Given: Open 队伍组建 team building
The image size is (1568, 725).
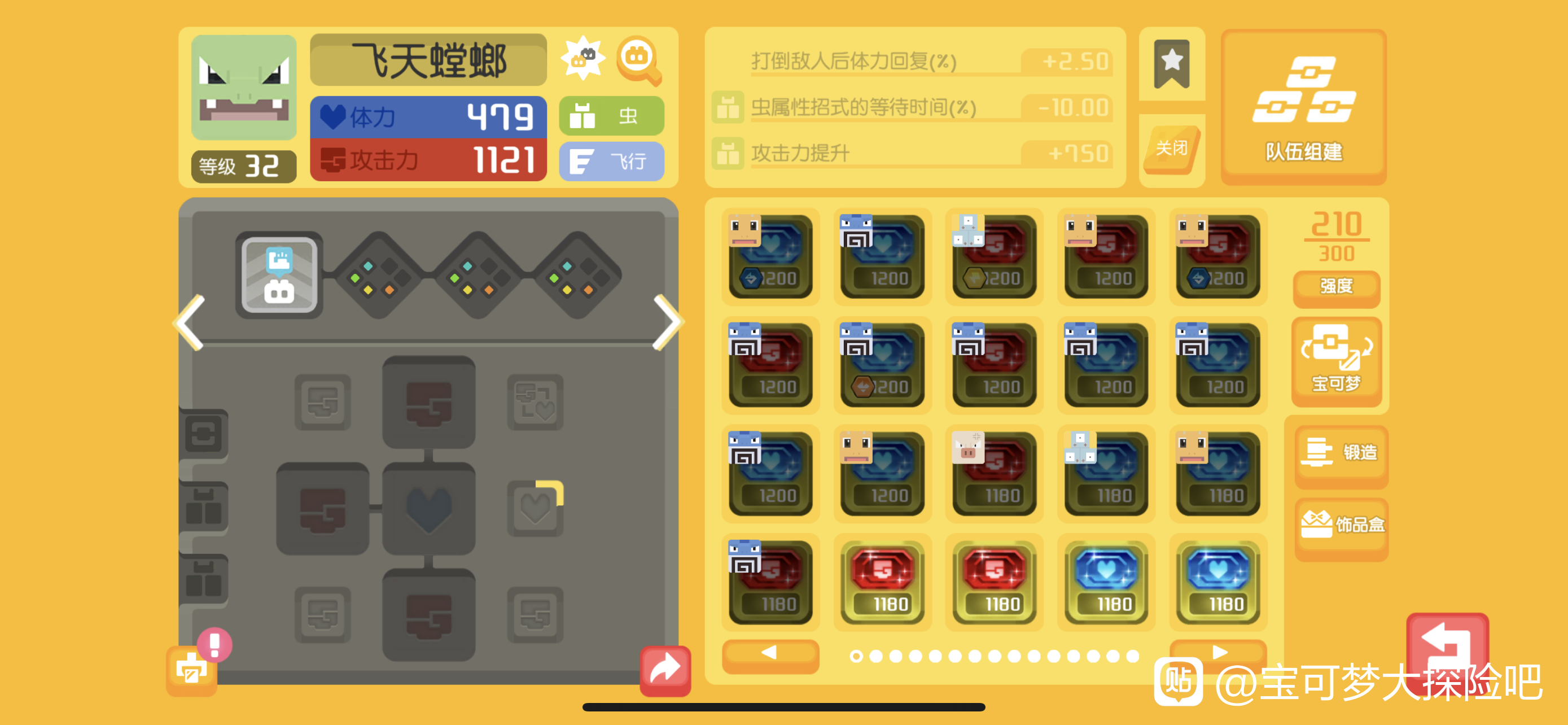Looking at the screenshot, I should [x=1304, y=107].
